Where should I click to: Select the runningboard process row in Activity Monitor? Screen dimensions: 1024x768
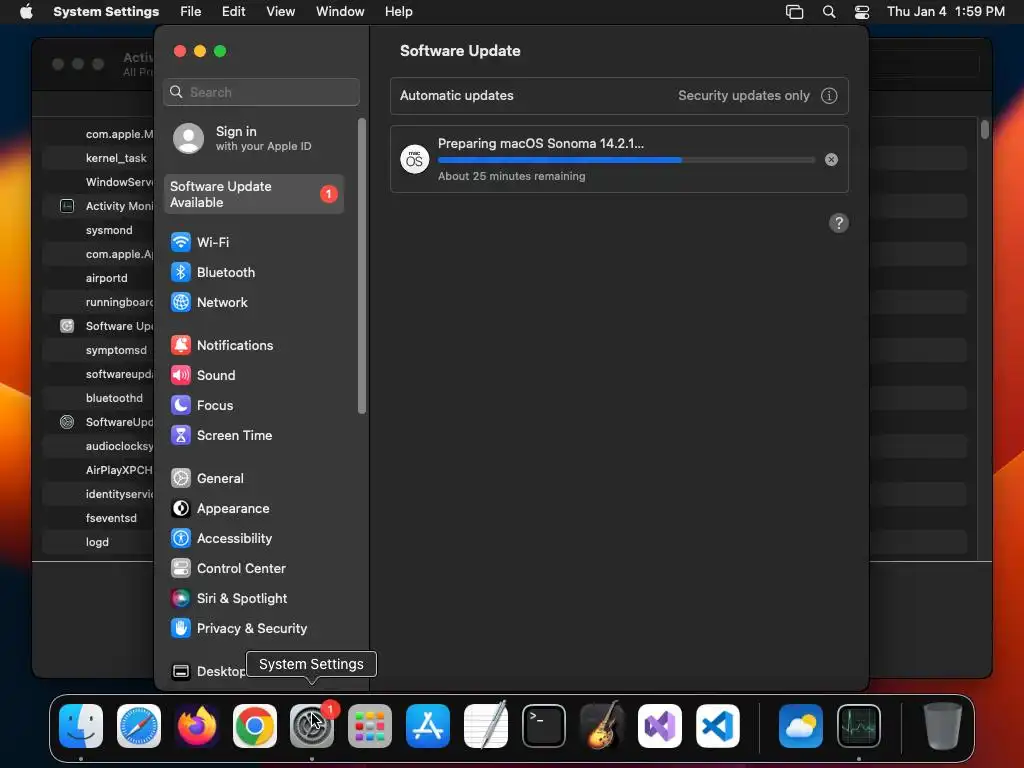click(98, 302)
